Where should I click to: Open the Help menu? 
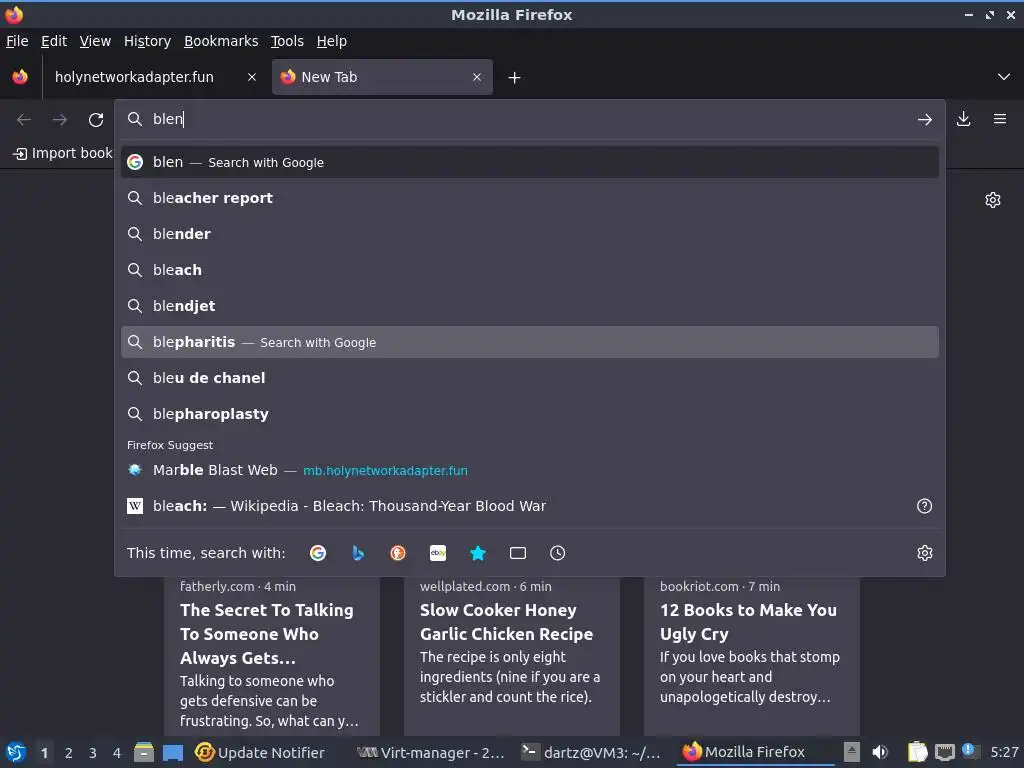coord(332,41)
